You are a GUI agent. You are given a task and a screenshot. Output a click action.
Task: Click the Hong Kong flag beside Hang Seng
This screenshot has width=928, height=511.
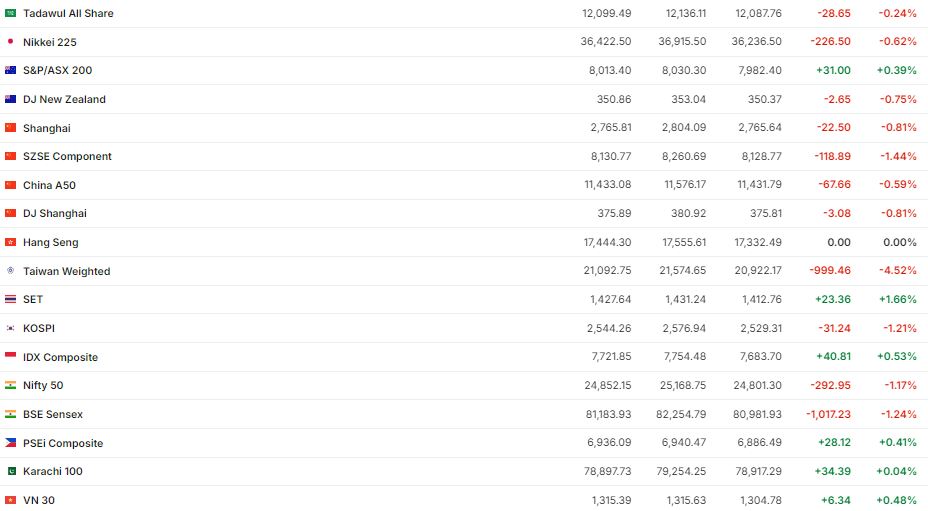pos(11,242)
